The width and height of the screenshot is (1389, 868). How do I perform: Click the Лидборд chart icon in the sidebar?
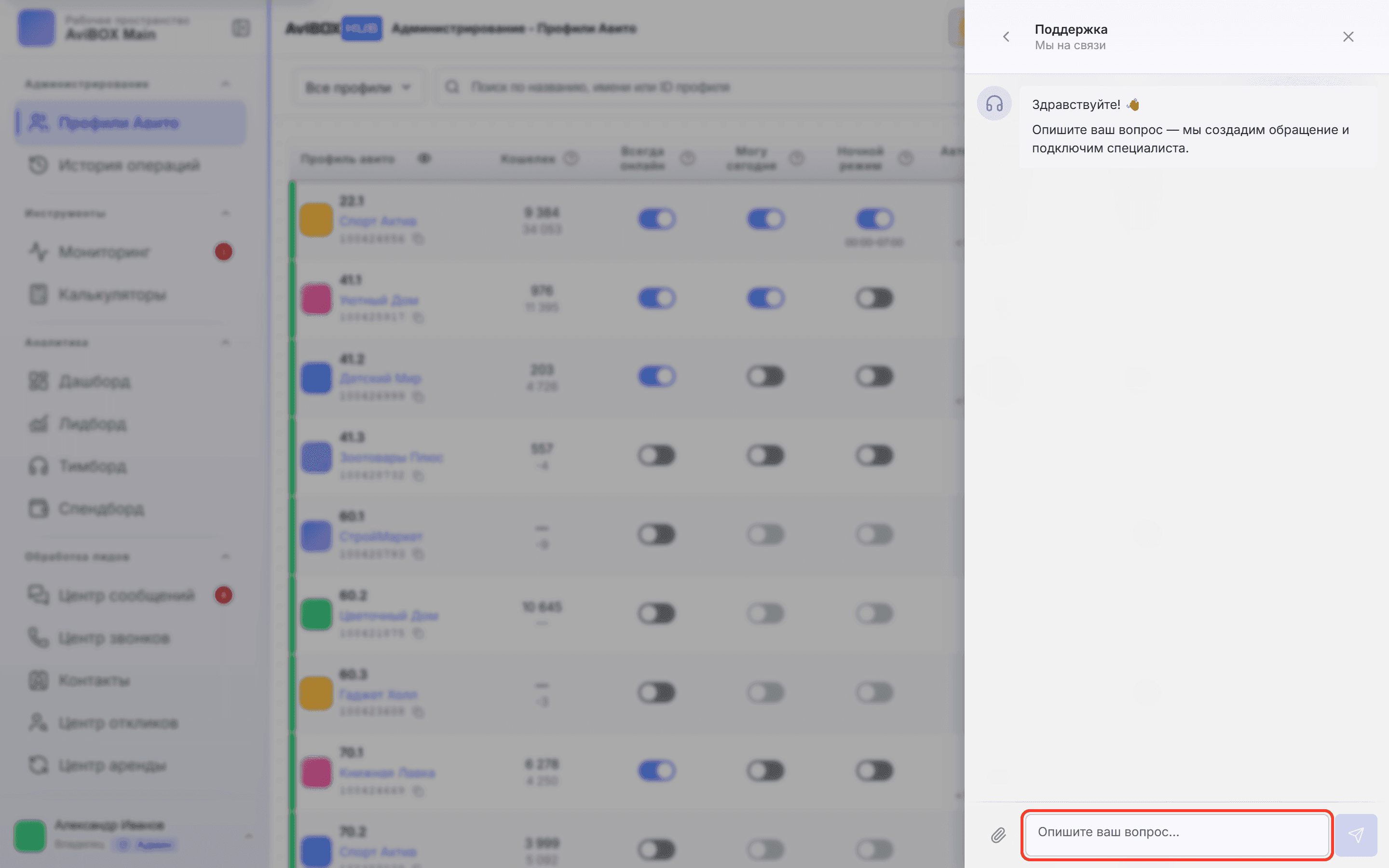click(x=39, y=424)
